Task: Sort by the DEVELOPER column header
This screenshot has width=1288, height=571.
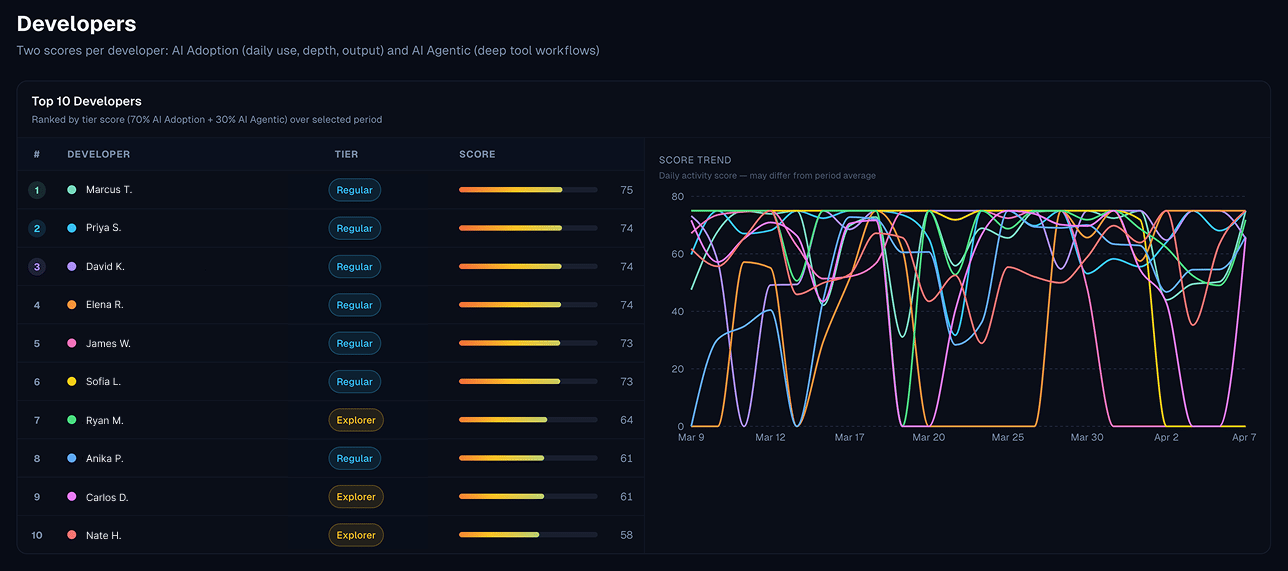Action: click(98, 154)
